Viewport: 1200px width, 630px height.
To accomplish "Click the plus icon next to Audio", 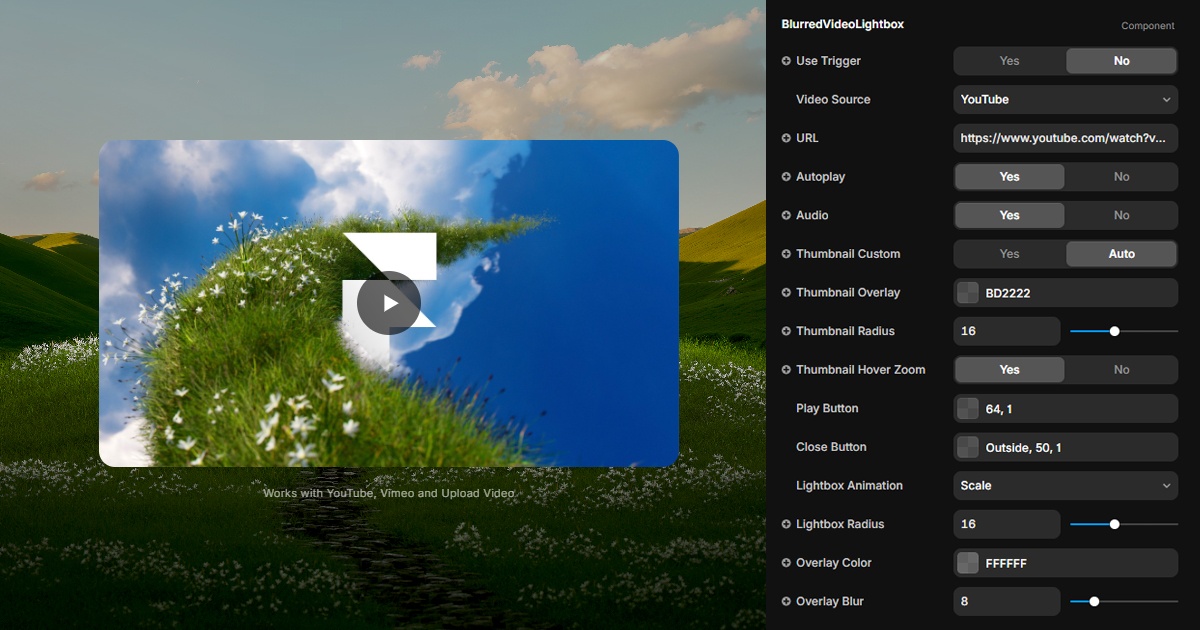I will point(786,215).
